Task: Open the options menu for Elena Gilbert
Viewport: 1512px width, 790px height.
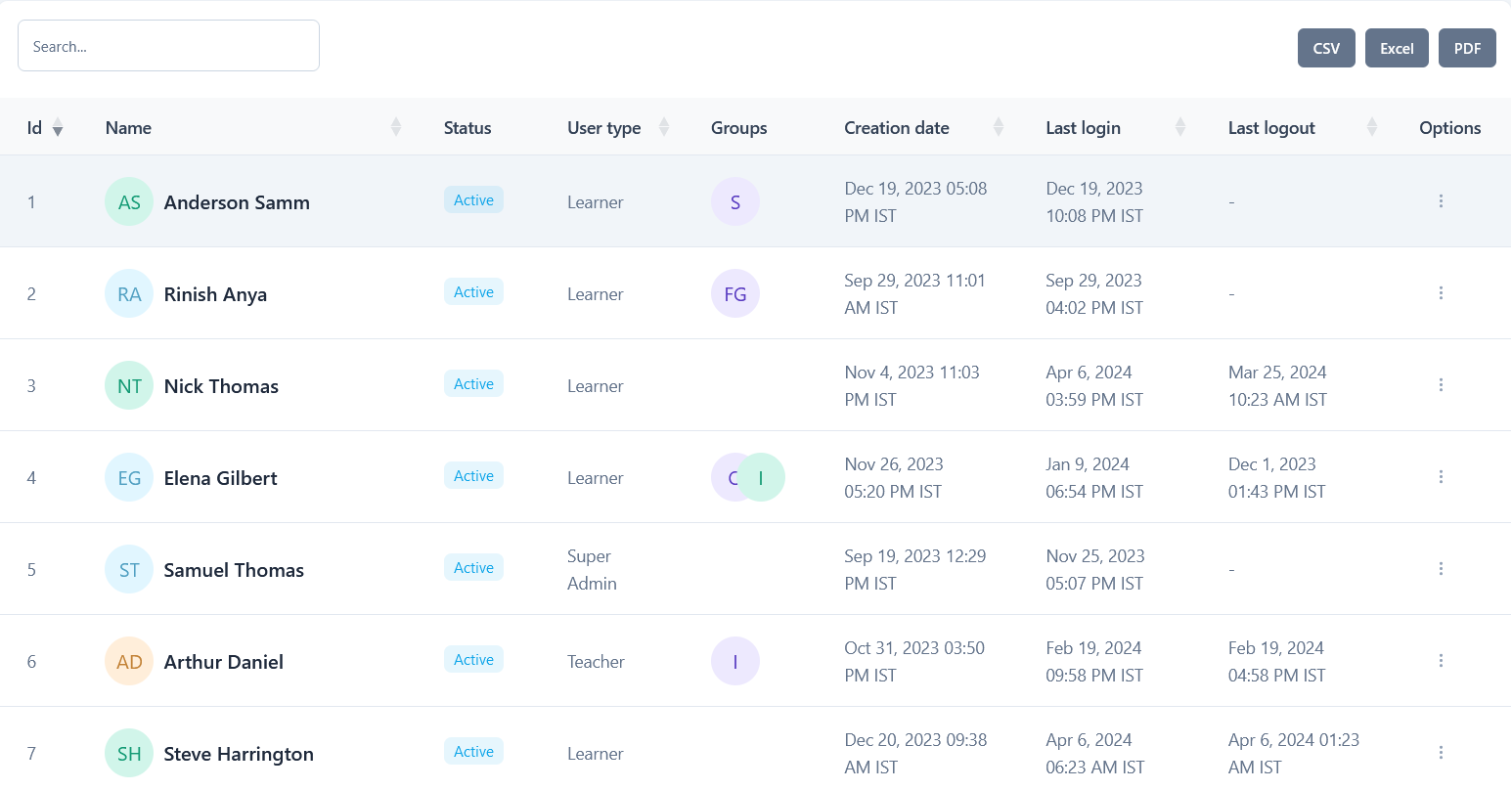Action: click(x=1441, y=477)
